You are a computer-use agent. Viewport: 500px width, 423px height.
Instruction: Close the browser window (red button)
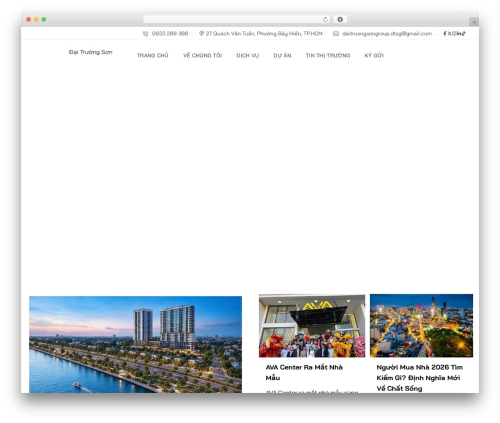[29, 20]
